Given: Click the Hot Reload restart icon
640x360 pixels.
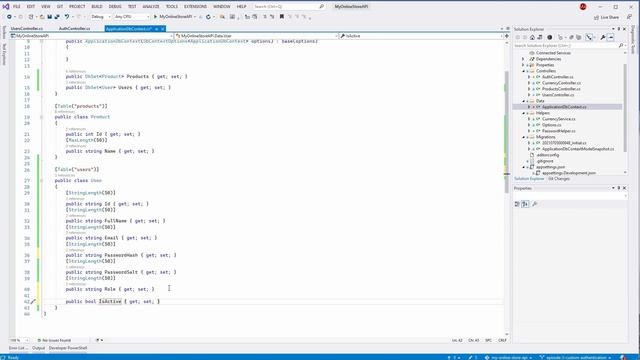Looking at the screenshot, I should pos(208,17).
